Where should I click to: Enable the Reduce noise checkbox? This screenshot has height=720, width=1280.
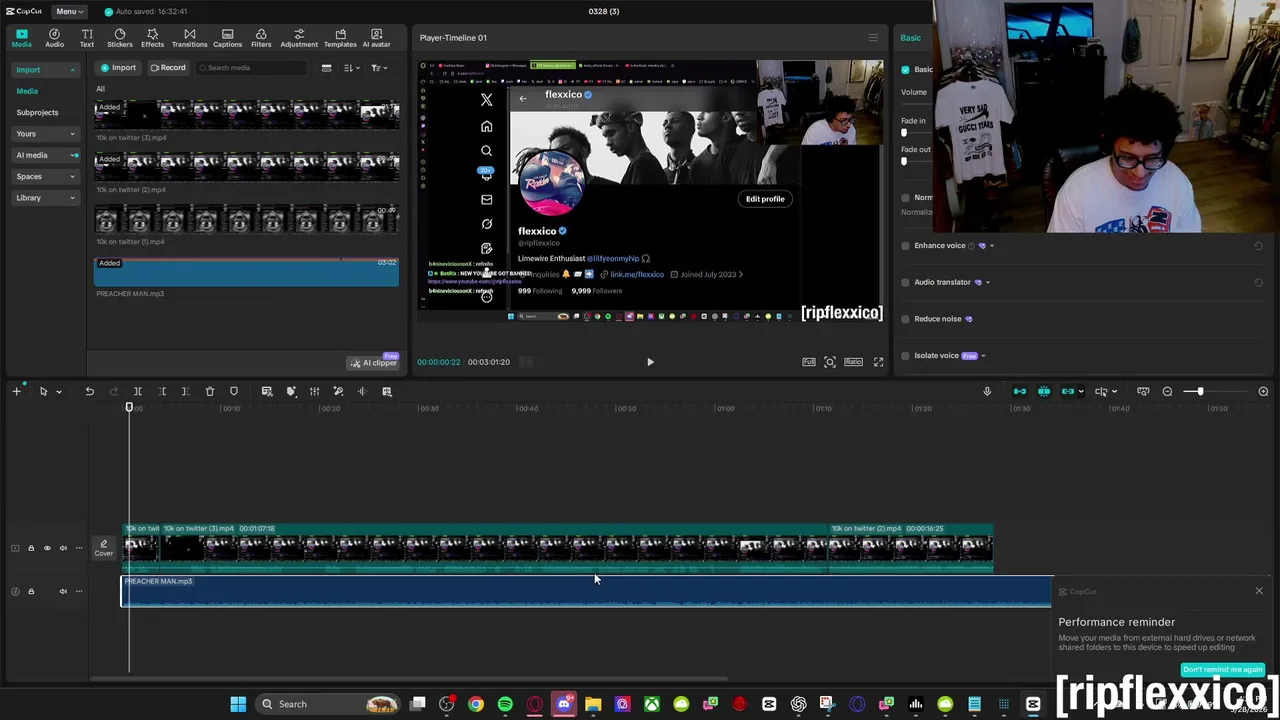tap(906, 319)
